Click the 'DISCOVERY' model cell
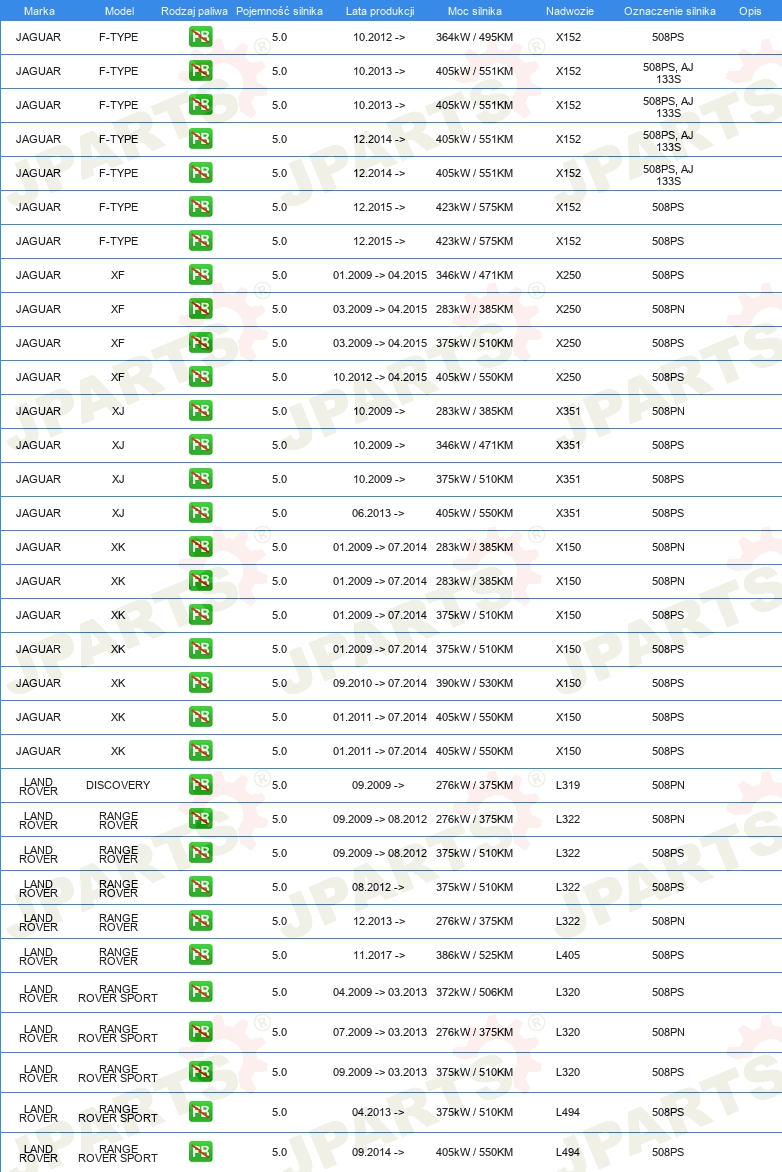Image resolution: width=782 pixels, height=1172 pixels. click(118, 785)
